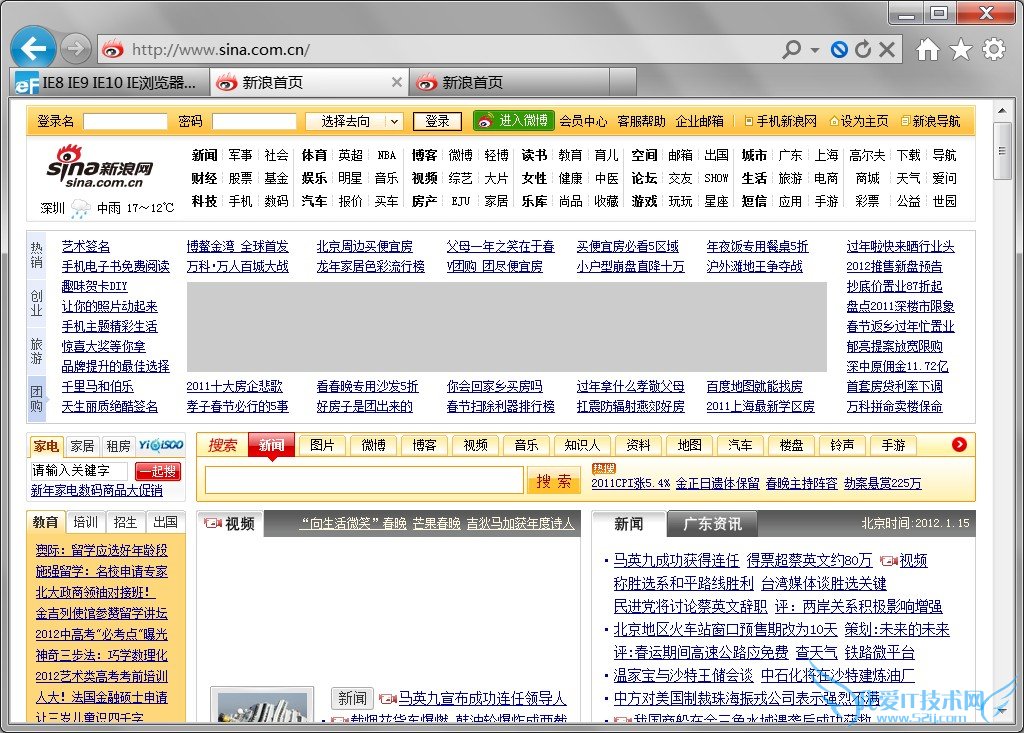Click the 登录名 username input field
The height and width of the screenshot is (733, 1024).
pyautogui.click(x=125, y=121)
